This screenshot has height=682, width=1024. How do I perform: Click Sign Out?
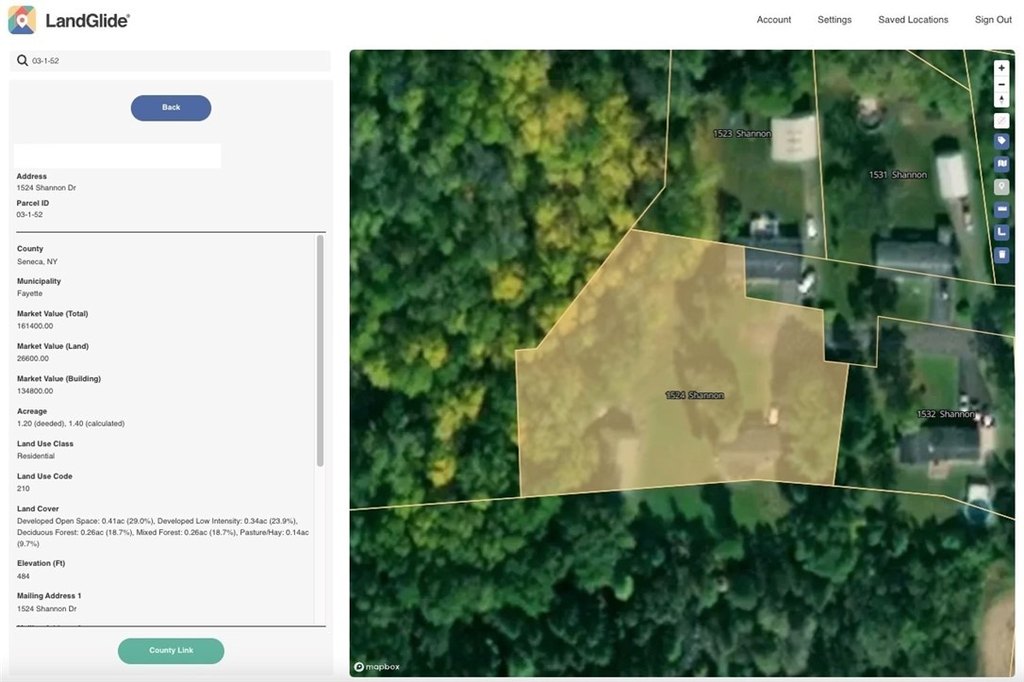[x=993, y=20]
